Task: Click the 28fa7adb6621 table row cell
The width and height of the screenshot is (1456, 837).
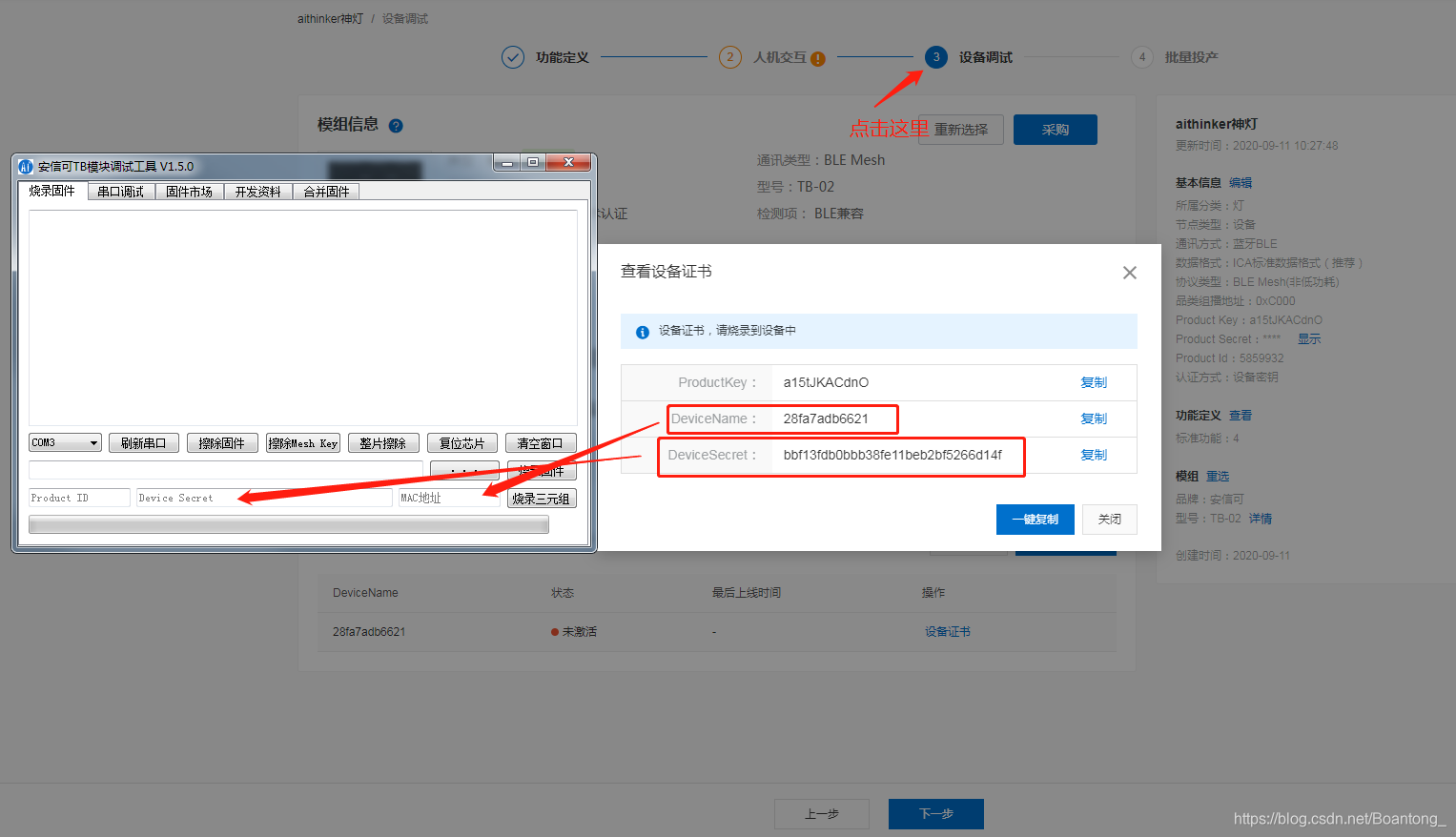Action: tap(369, 632)
